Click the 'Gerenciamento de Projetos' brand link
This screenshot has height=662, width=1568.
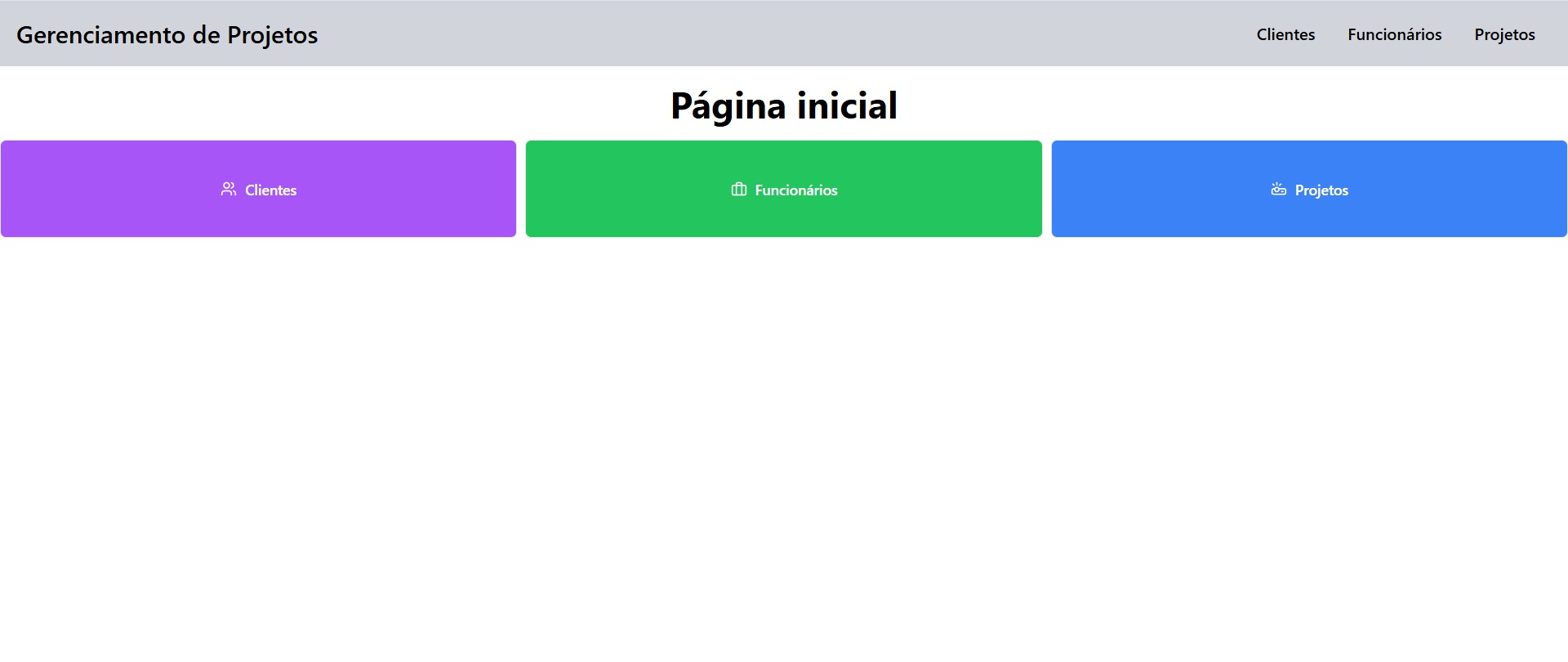click(167, 34)
